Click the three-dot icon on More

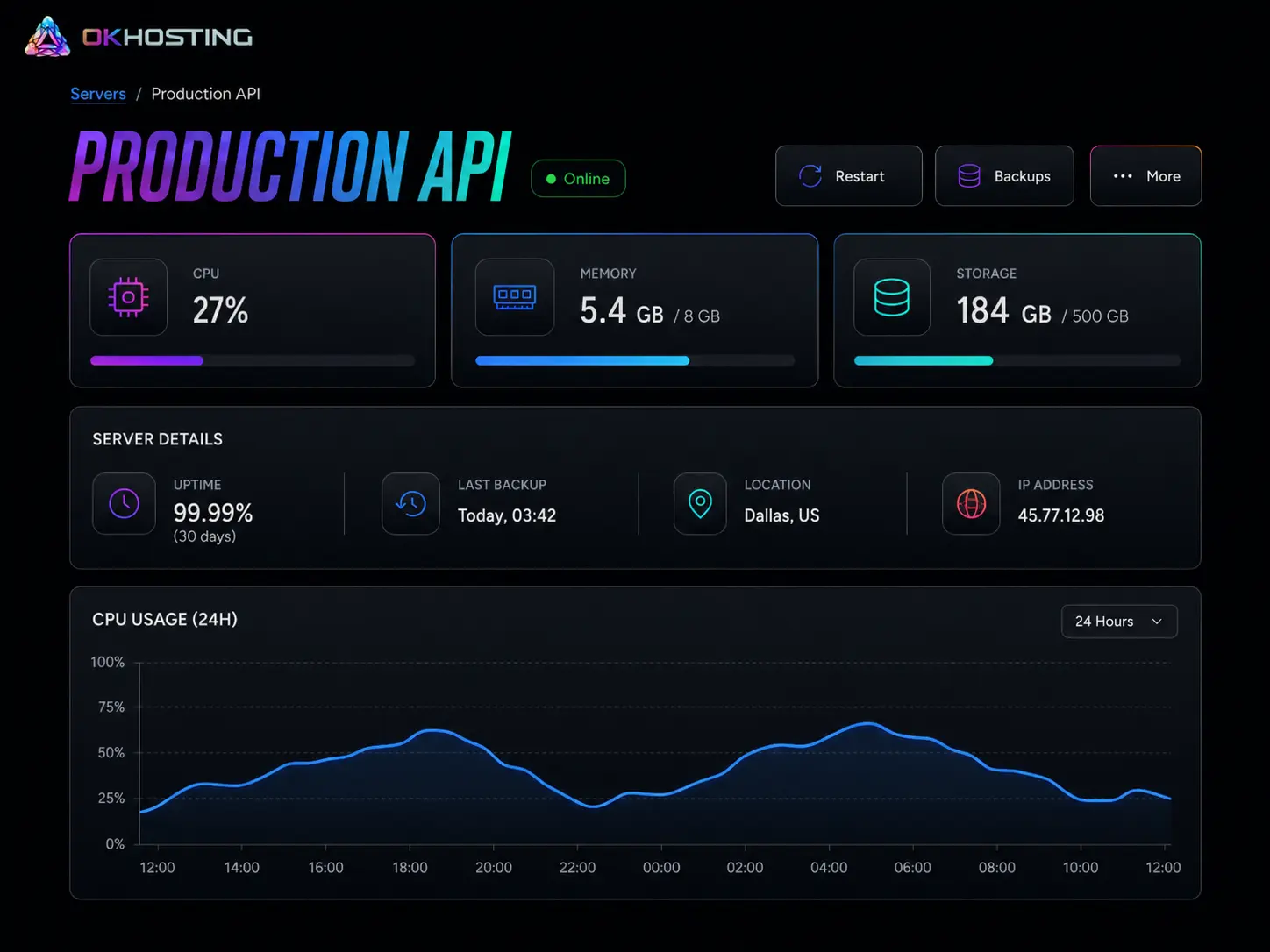pyautogui.click(x=1123, y=176)
